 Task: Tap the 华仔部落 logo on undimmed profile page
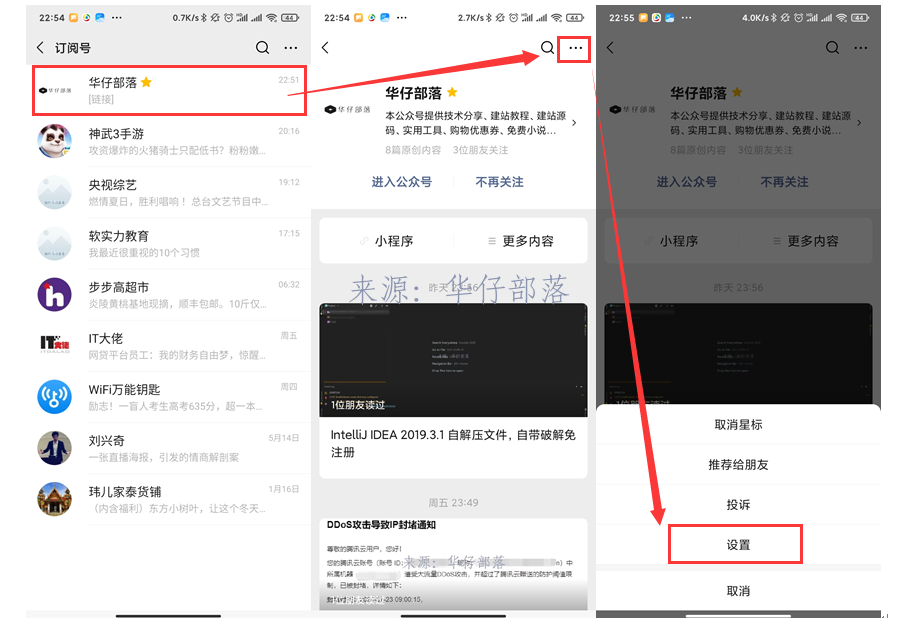point(348,109)
